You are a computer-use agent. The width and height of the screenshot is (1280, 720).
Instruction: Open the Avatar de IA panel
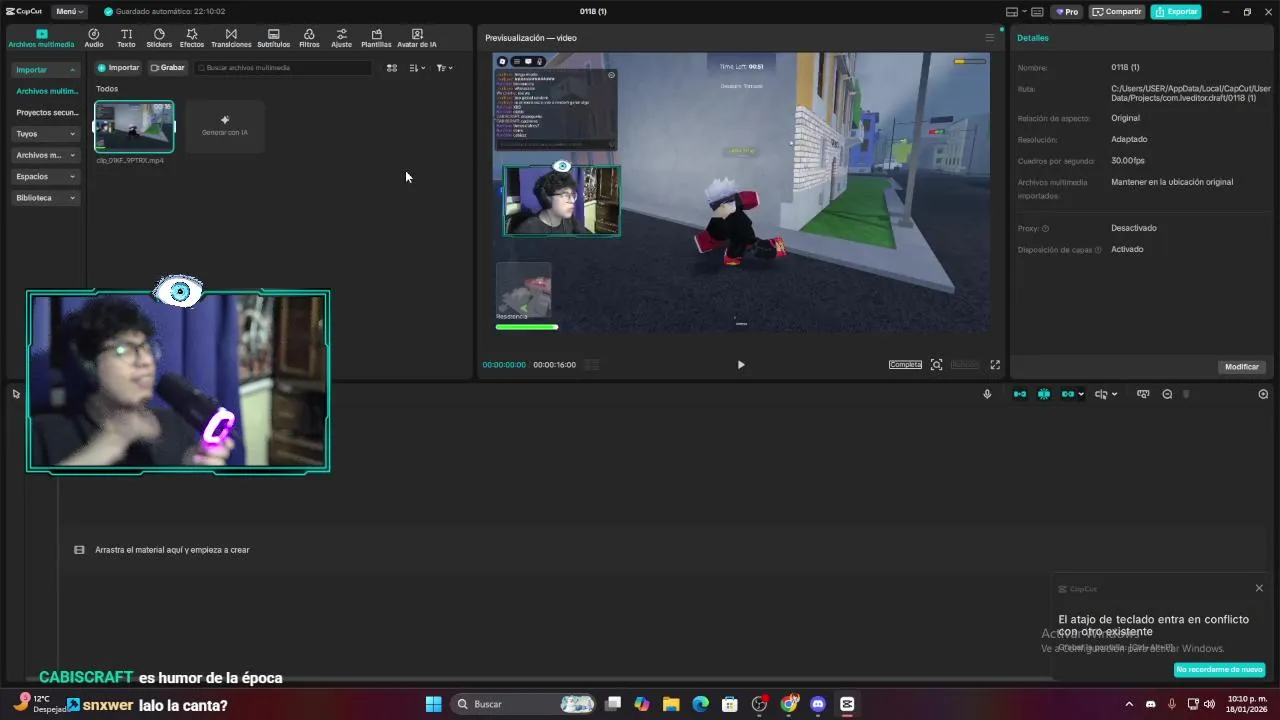point(417,38)
